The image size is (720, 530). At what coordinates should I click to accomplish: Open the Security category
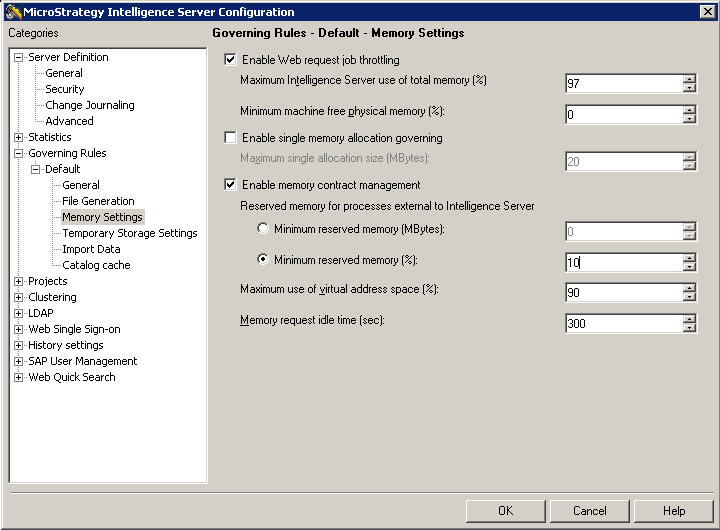(x=65, y=89)
